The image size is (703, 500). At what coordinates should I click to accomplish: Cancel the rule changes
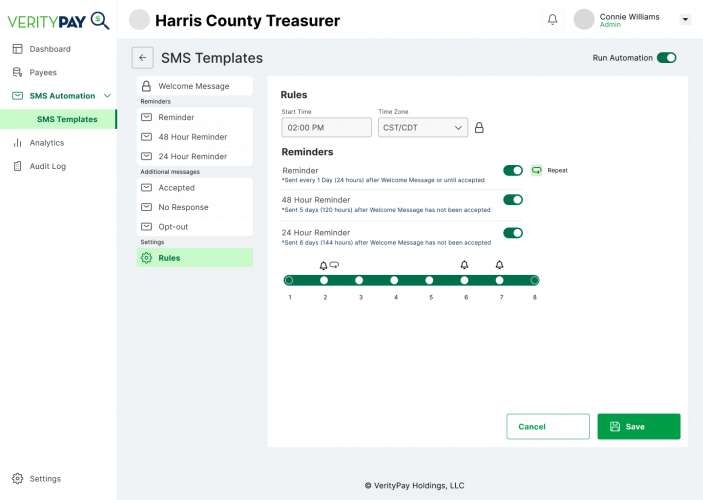pos(548,426)
